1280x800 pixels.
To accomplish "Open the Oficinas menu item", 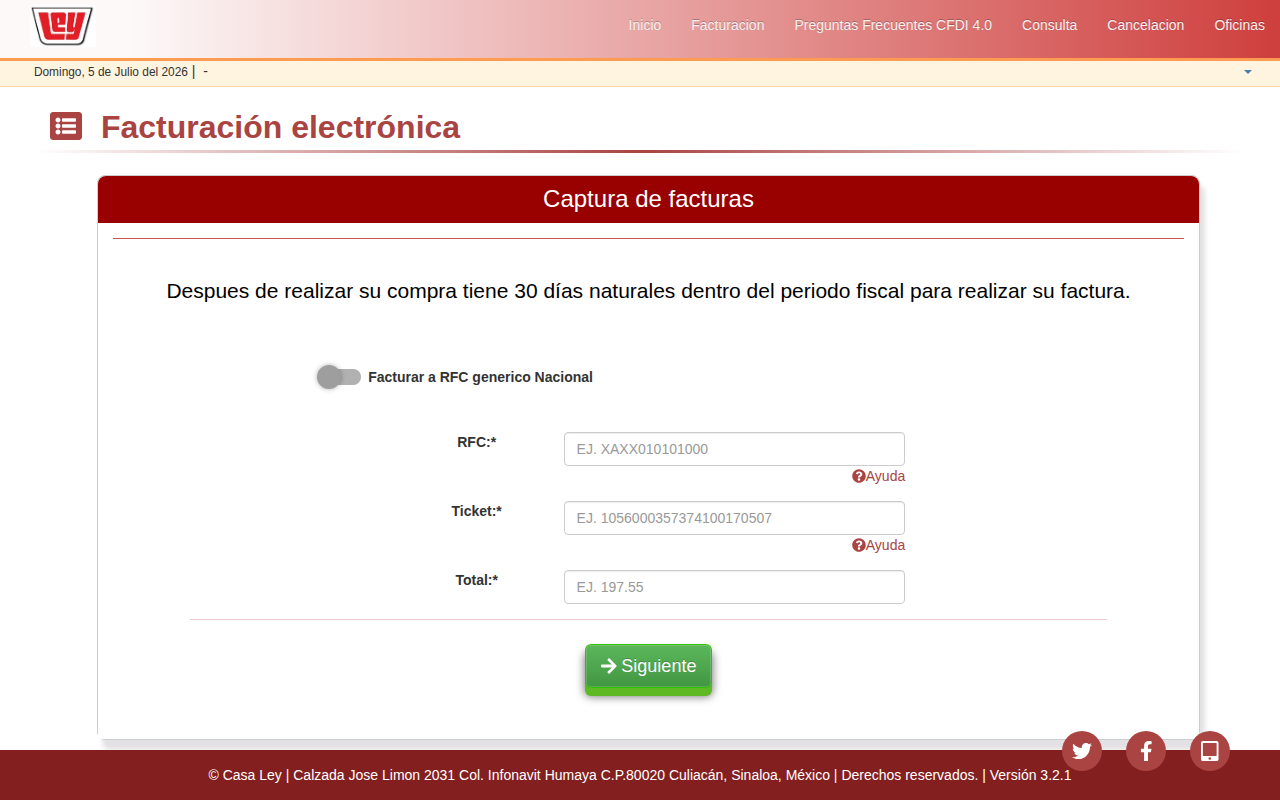I will (1240, 25).
